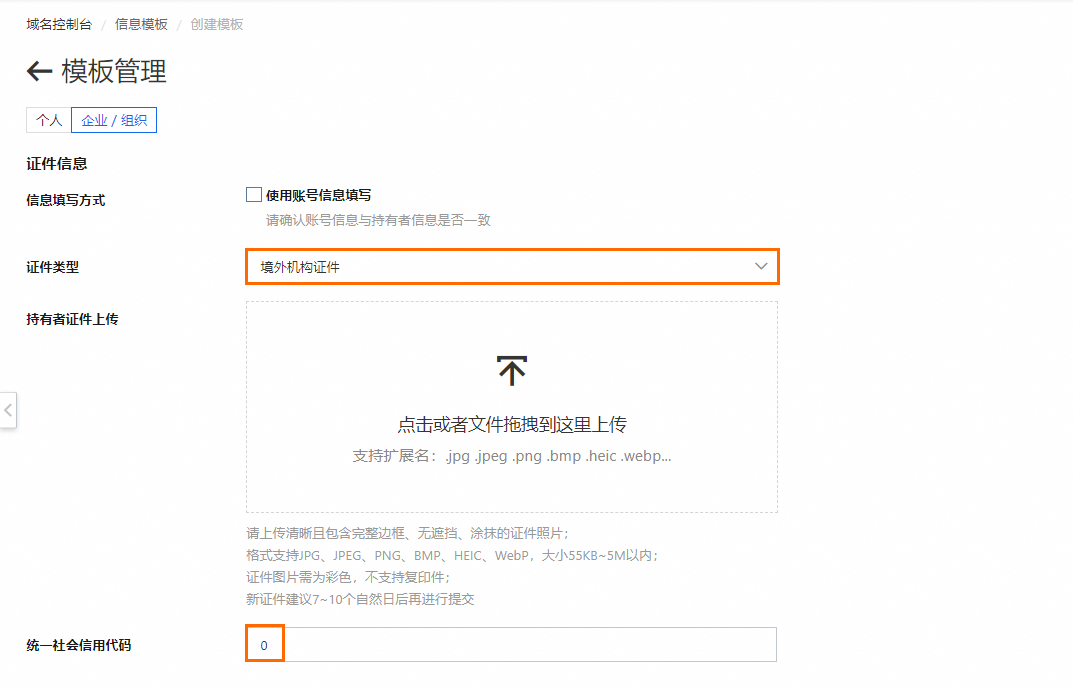Enable account info auto-fill option
This screenshot has width=1073, height=689.
[253, 193]
